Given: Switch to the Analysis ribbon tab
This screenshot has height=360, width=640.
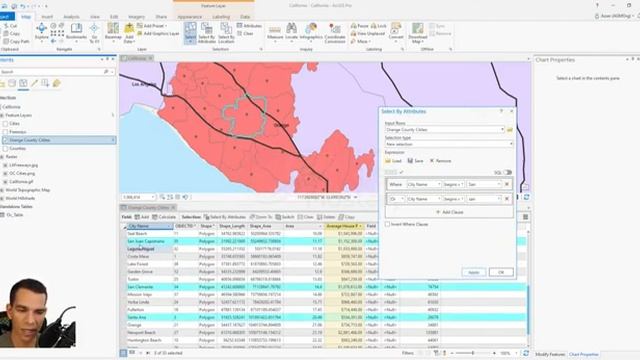Looking at the screenshot, I should point(71,17).
